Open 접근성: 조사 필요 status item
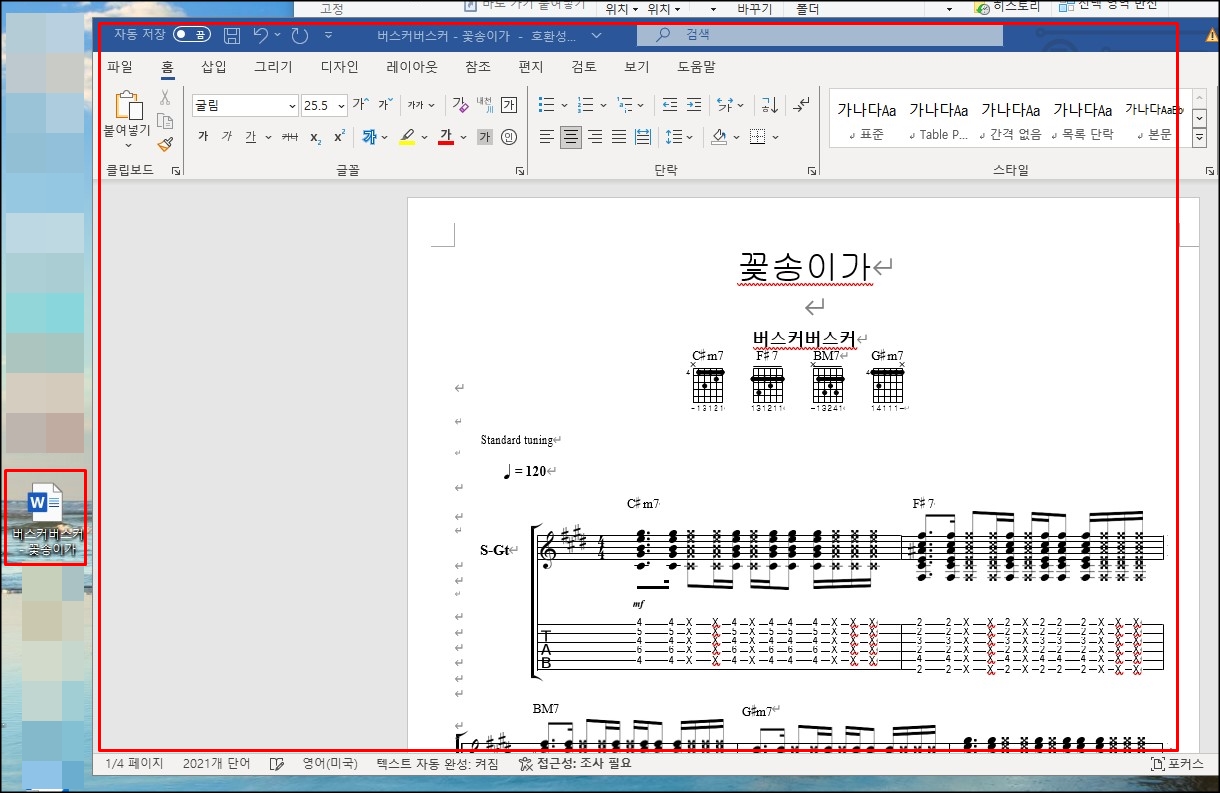The height and width of the screenshot is (793, 1220). [x=575, y=763]
